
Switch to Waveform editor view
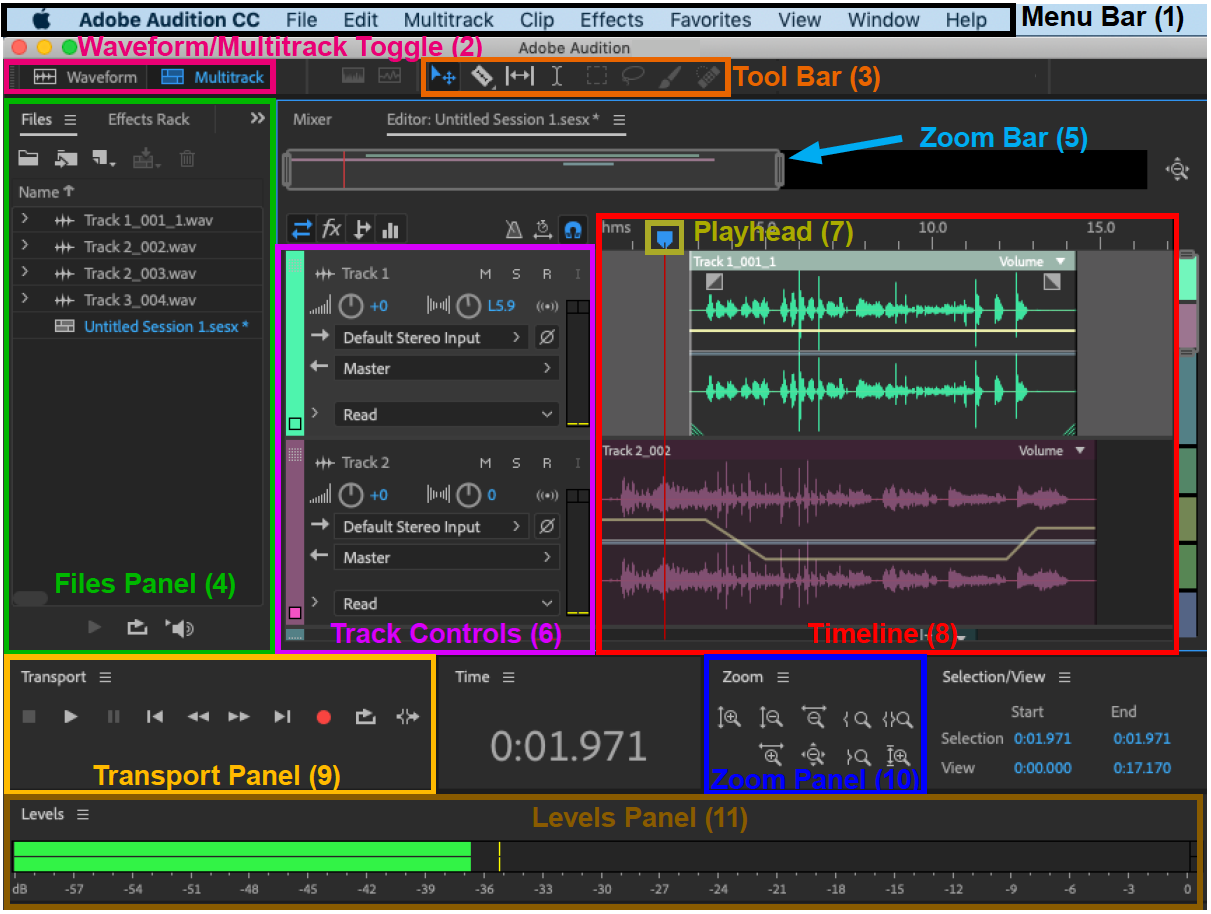click(x=86, y=77)
